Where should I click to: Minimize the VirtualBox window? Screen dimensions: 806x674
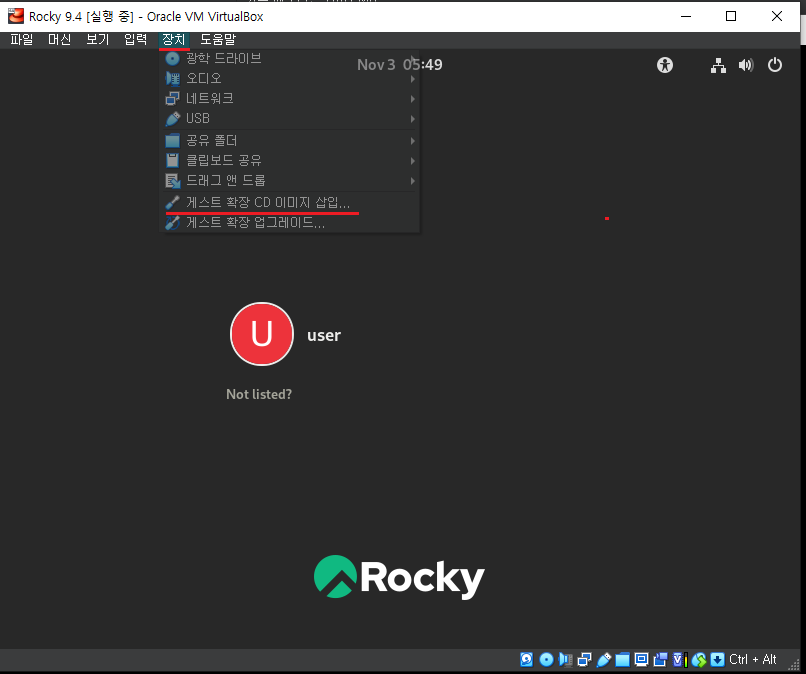pos(686,16)
